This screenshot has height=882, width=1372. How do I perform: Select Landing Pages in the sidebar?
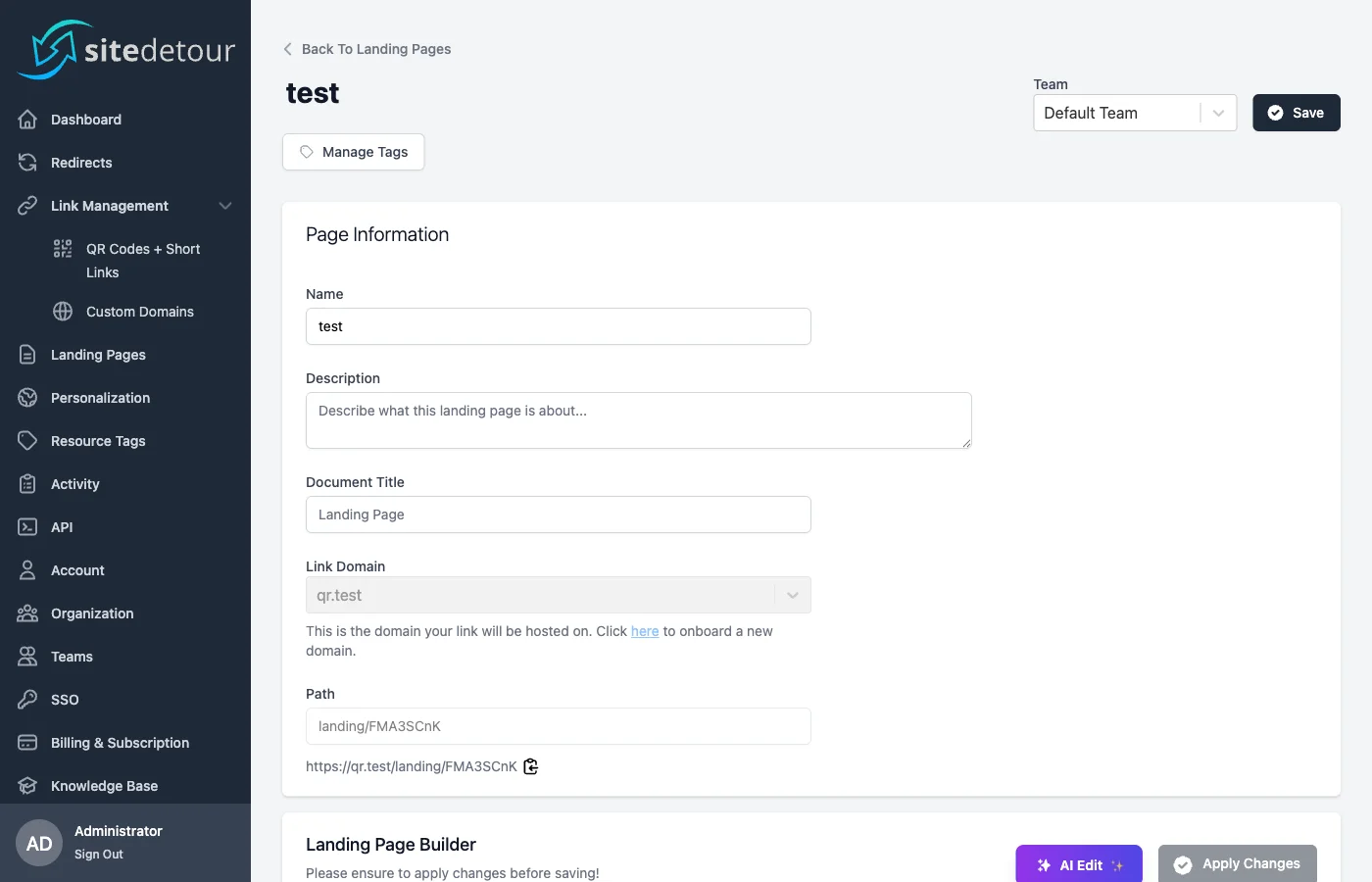click(98, 354)
